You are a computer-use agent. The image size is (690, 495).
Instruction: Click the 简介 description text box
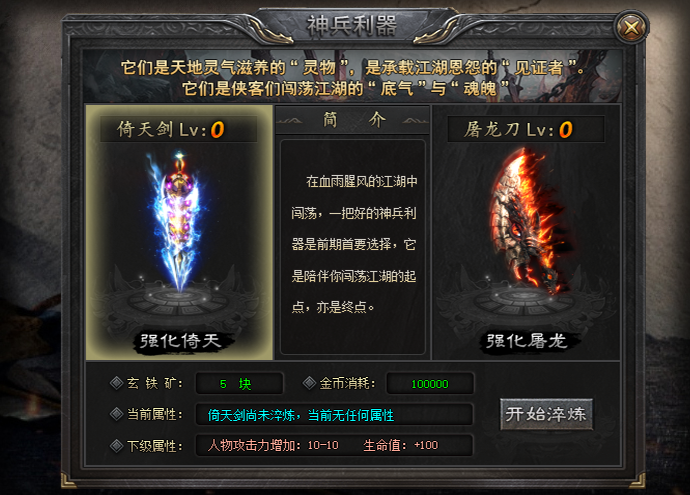click(x=352, y=247)
